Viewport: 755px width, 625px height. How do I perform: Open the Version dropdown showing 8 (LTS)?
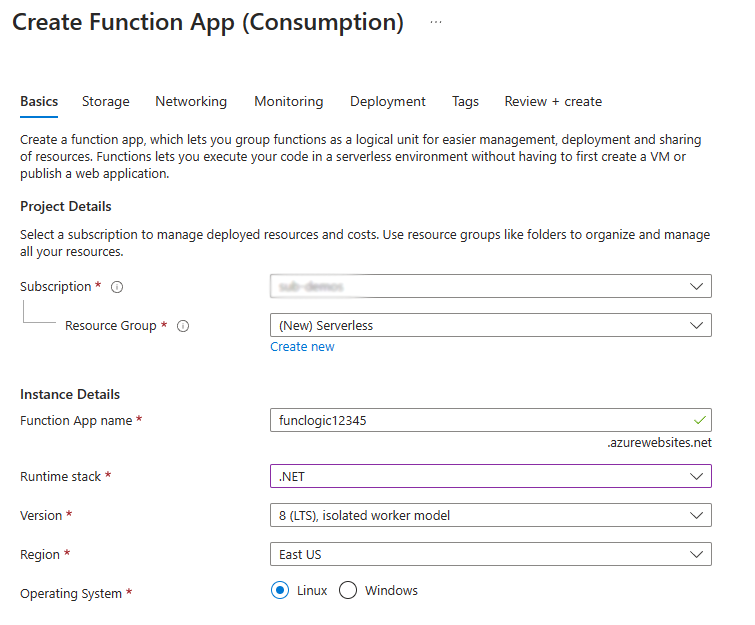point(491,515)
